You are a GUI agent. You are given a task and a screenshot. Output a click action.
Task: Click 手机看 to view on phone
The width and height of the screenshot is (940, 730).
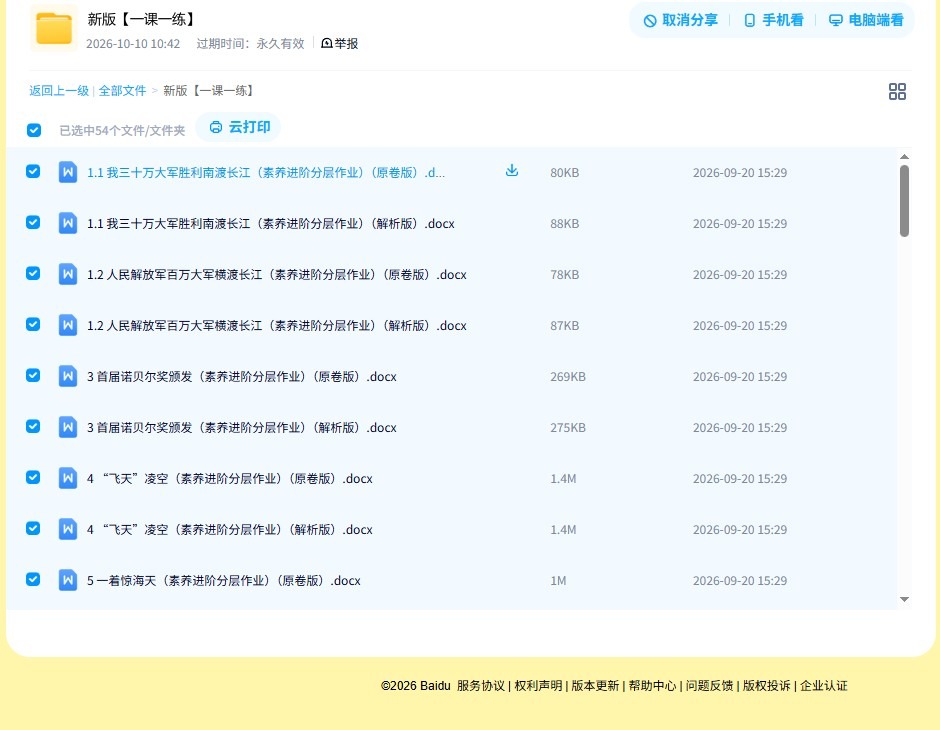pos(773,20)
